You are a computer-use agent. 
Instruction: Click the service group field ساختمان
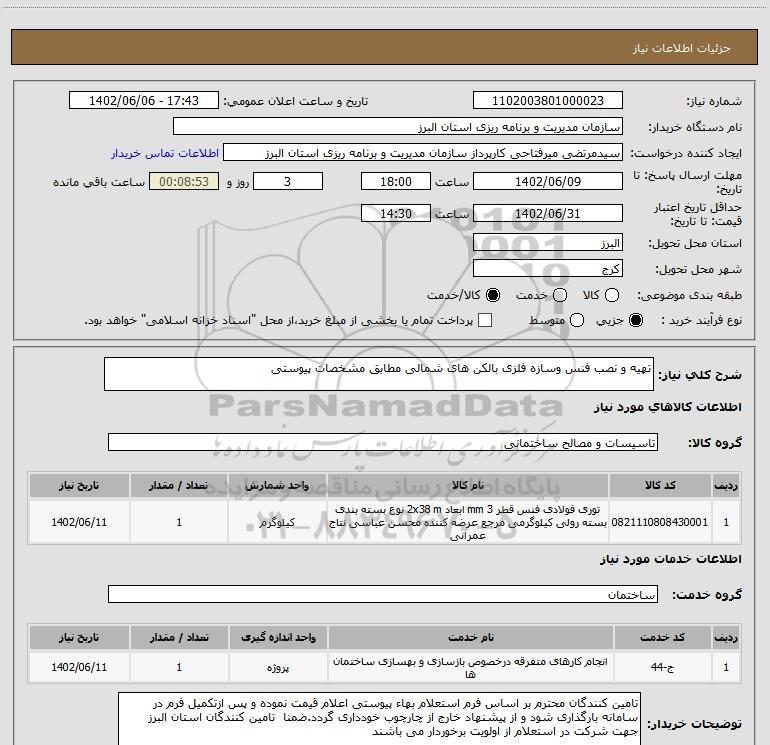coord(383,594)
